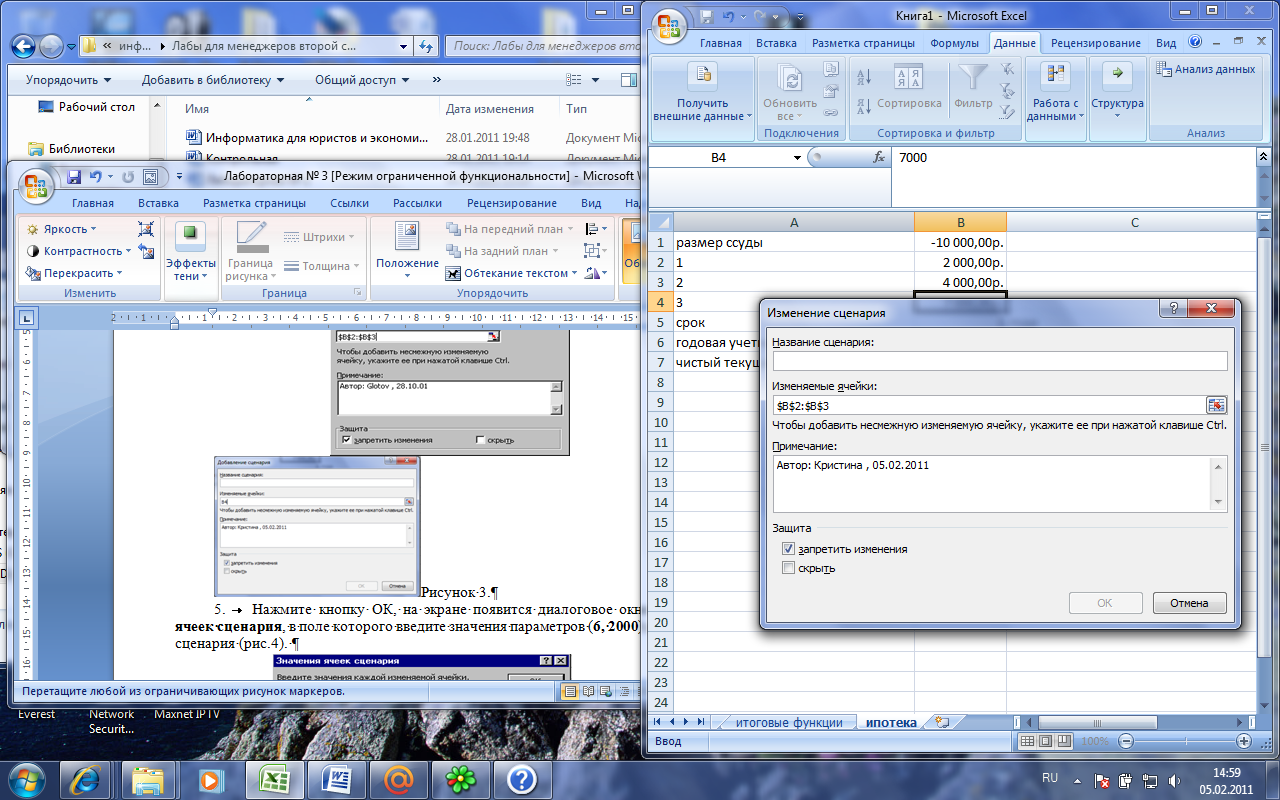The height and width of the screenshot is (800, 1280).
Task: Click Save in Word quick access toolbar
Action: tap(74, 177)
